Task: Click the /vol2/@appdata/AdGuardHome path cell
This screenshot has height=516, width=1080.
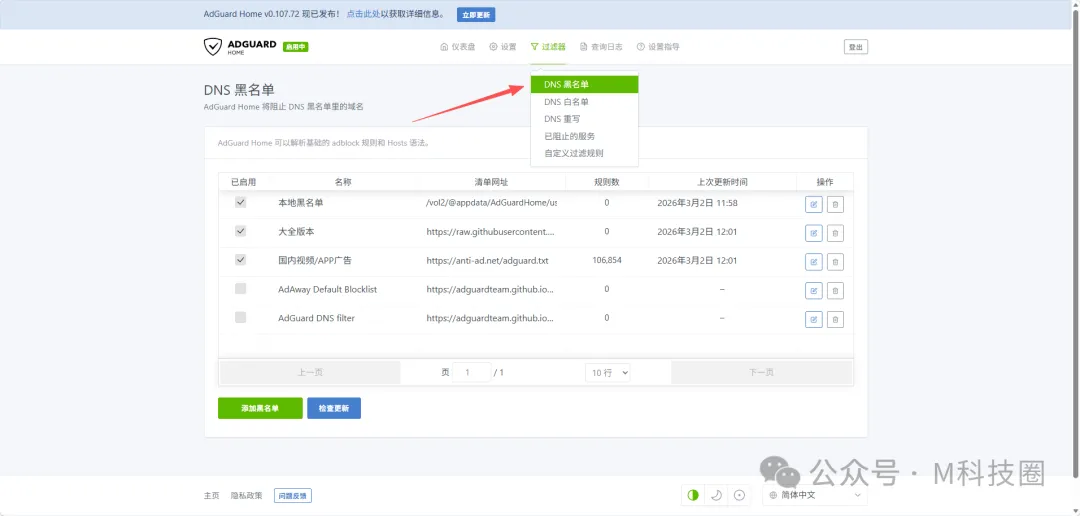Action: 492,203
